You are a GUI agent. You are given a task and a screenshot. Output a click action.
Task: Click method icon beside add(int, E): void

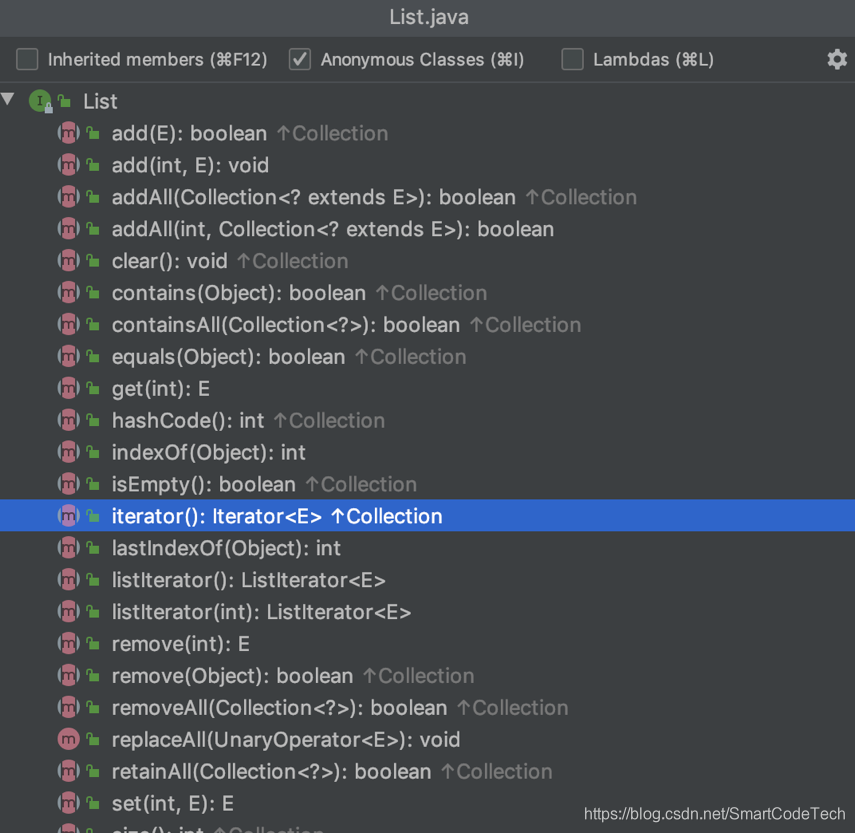69,165
